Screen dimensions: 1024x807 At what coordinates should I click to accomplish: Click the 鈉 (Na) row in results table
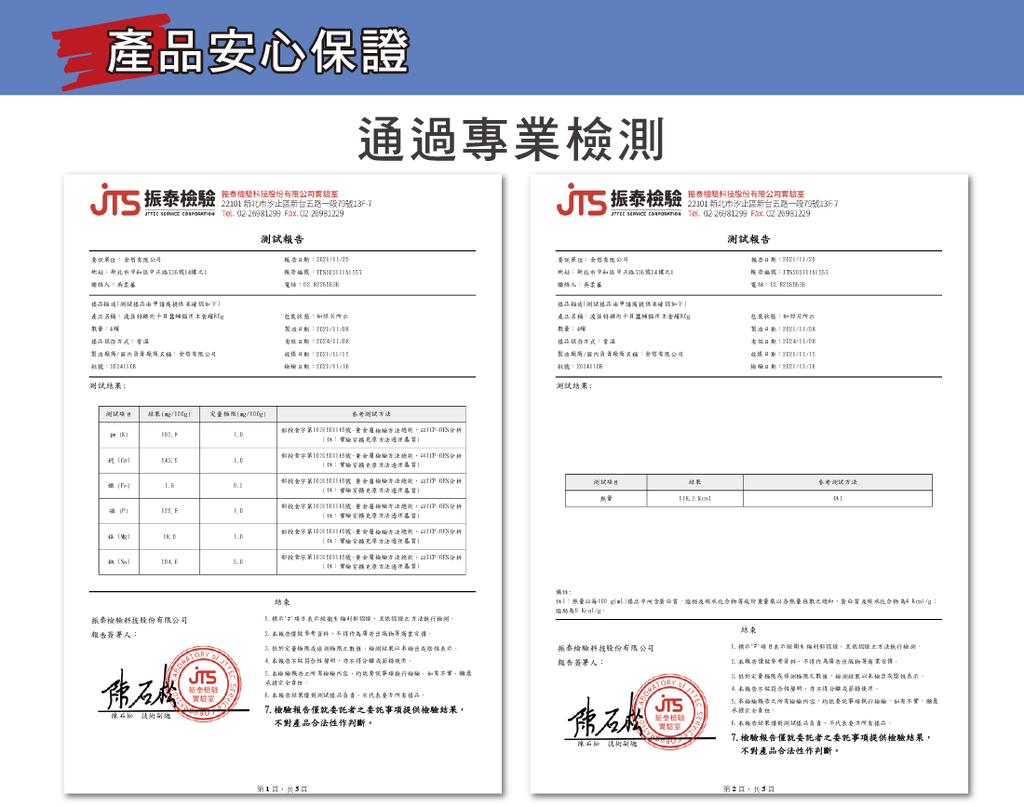click(281, 562)
